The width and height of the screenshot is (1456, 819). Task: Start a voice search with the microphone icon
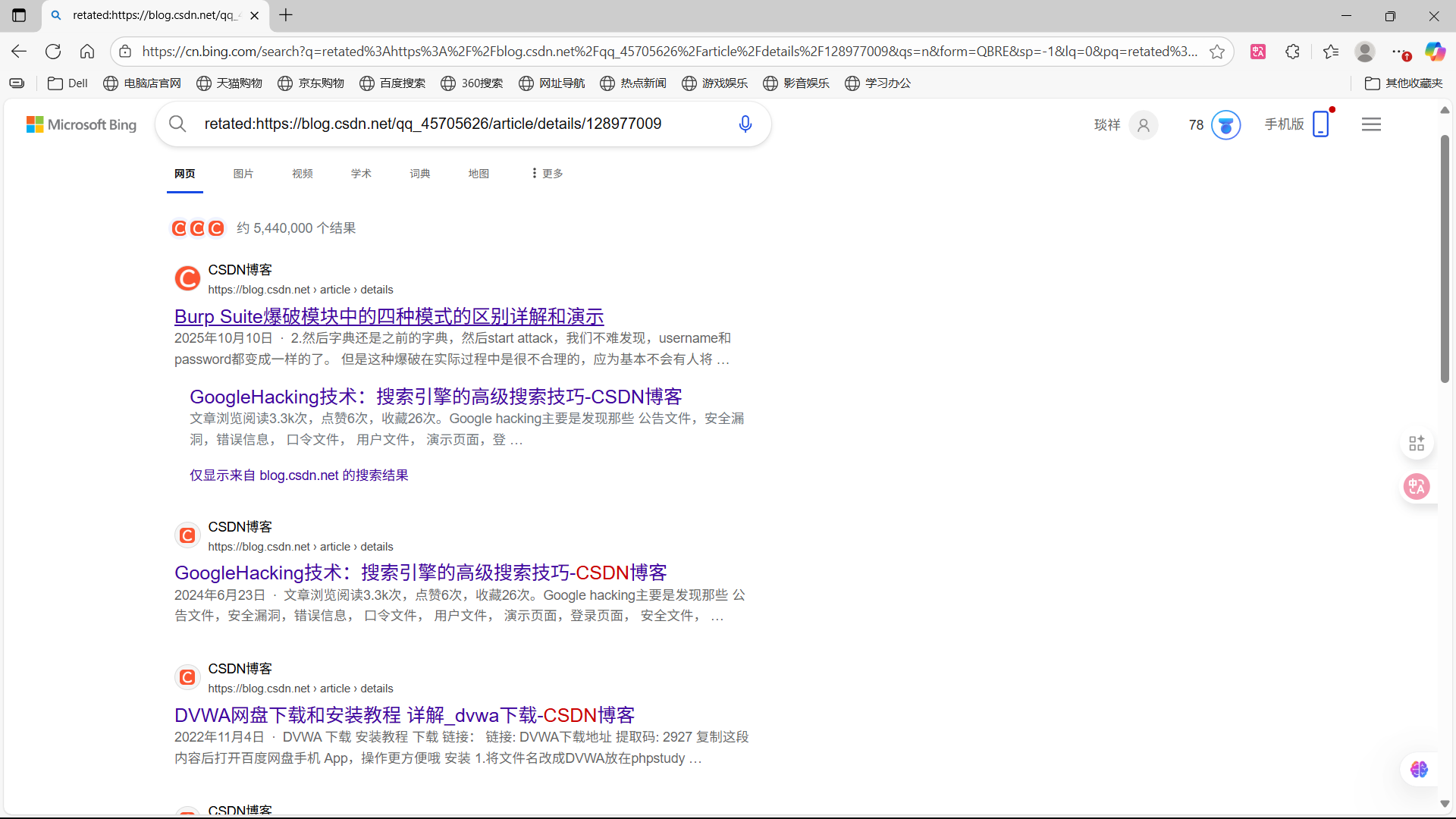pyautogui.click(x=745, y=124)
